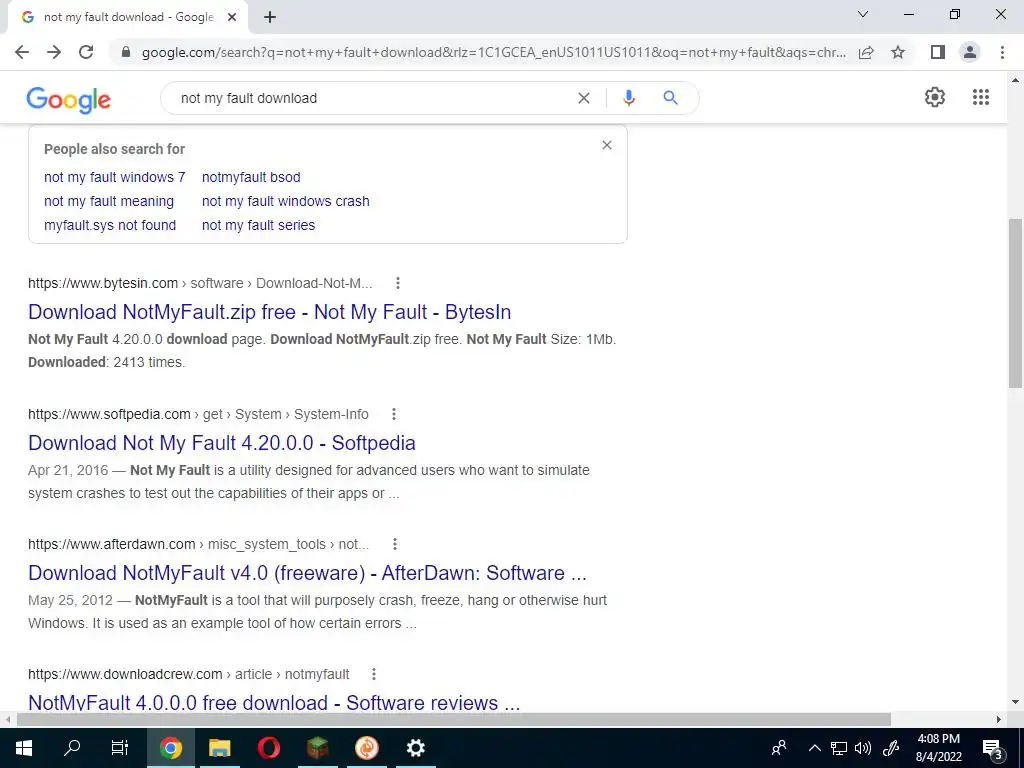Viewport: 1024px width, 768px height.
Task: Edit the 'not my fault download' search field
Action: [x=372, y=98]
